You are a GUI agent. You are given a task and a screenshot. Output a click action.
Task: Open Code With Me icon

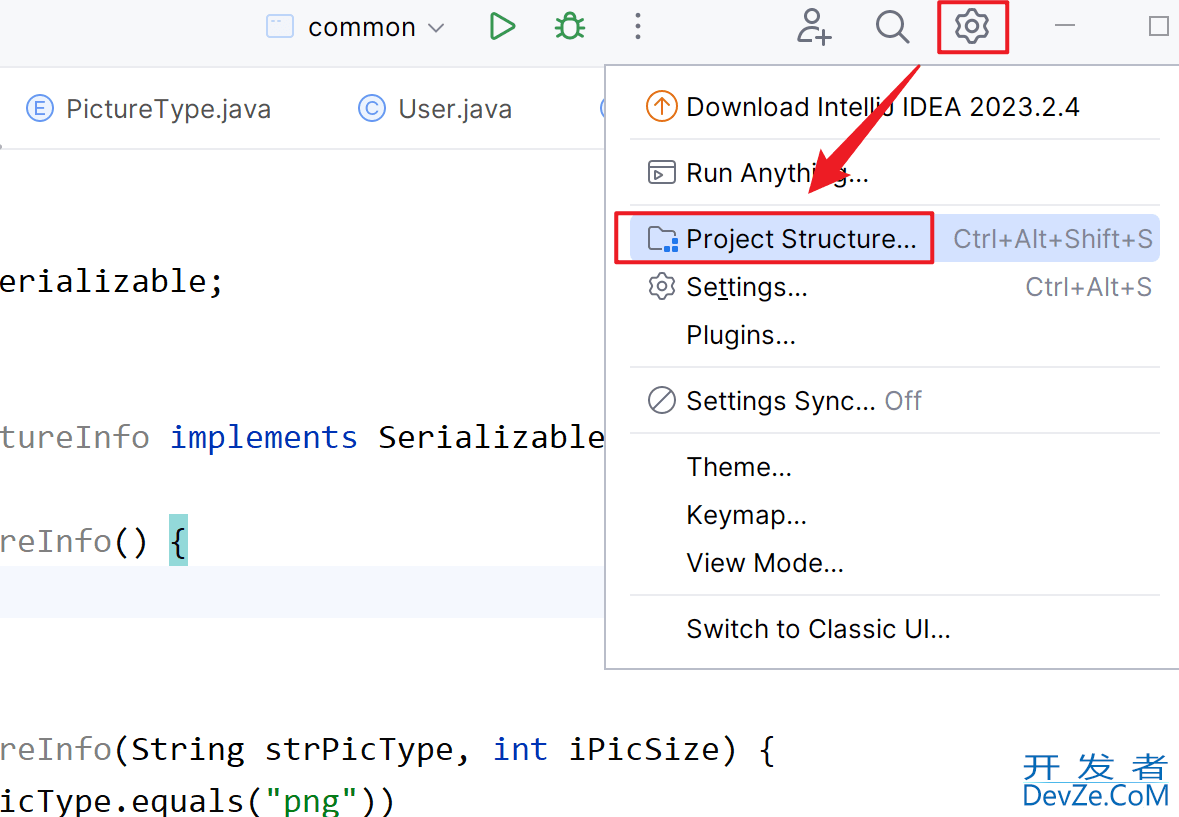pos(814,26)
